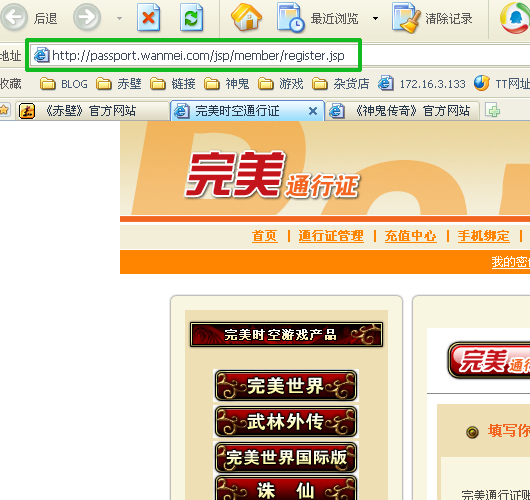Switch to 《神鬼传奇》官方网站 tab

[402, 111]
